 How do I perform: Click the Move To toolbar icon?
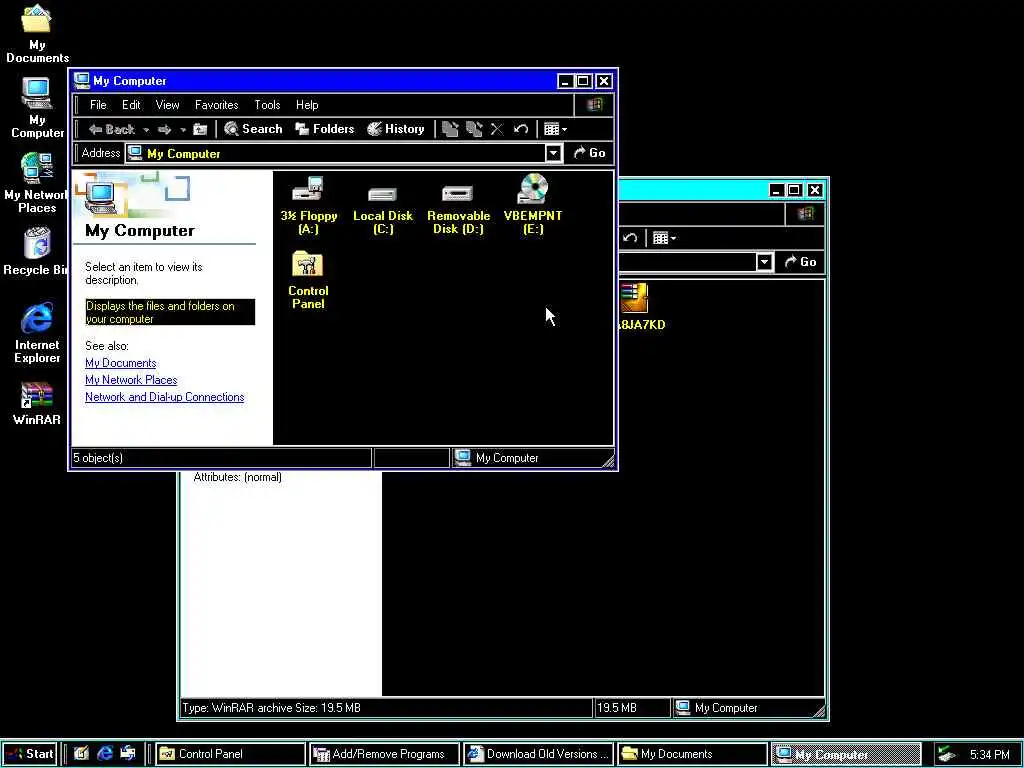[450, 129]
